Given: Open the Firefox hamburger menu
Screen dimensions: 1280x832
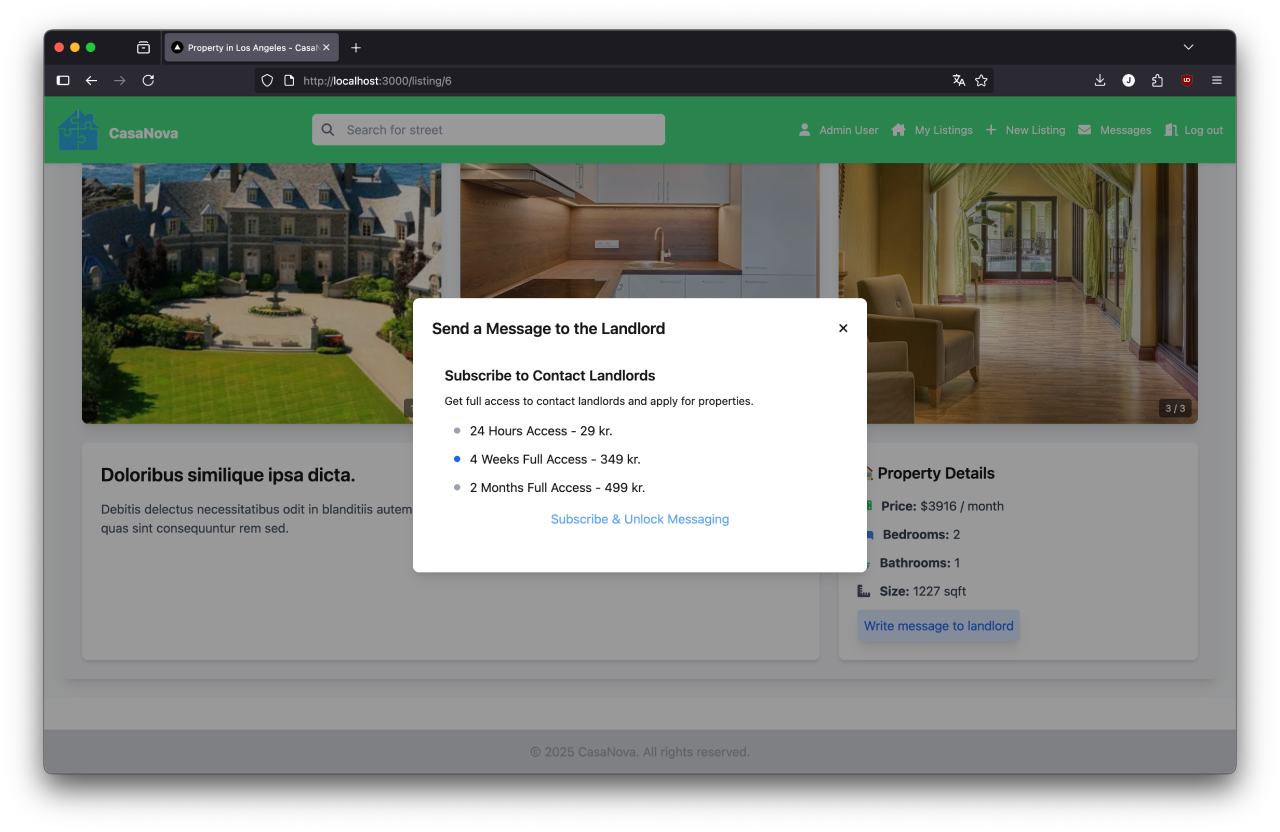Looking at the screenshot, I should [1217, 81].
